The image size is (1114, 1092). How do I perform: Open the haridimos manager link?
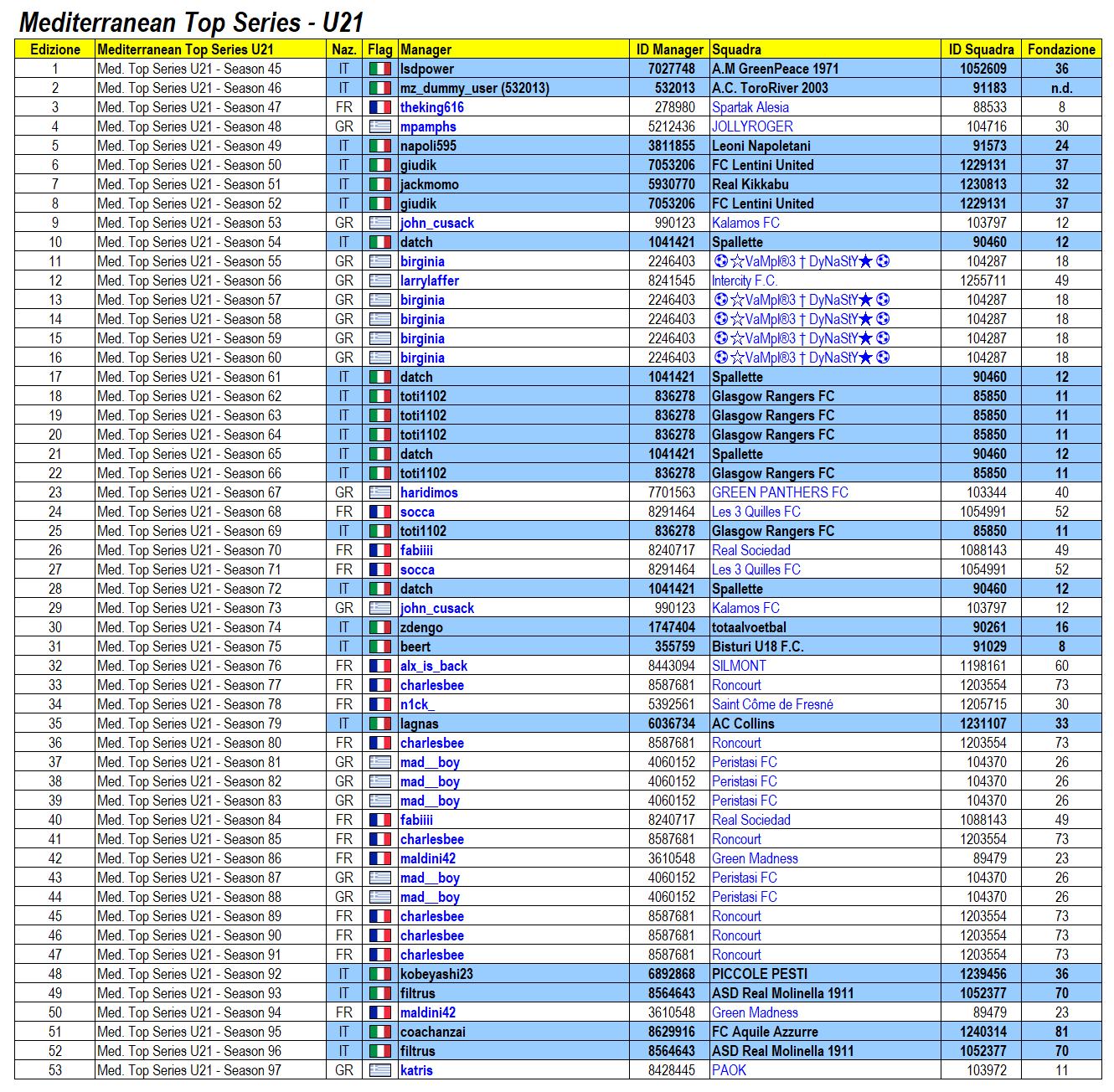pos(429,492)
